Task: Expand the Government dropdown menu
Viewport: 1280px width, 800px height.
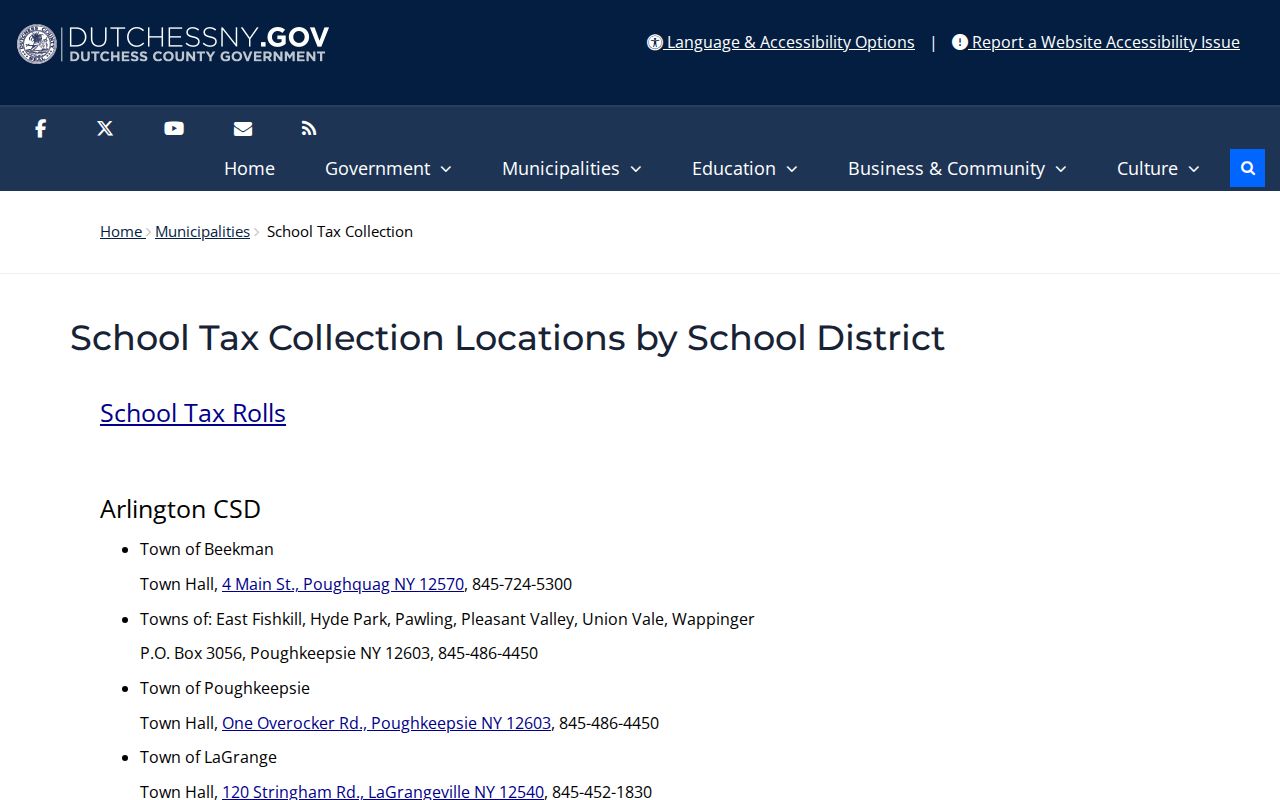Action: (x=388, y=168)
